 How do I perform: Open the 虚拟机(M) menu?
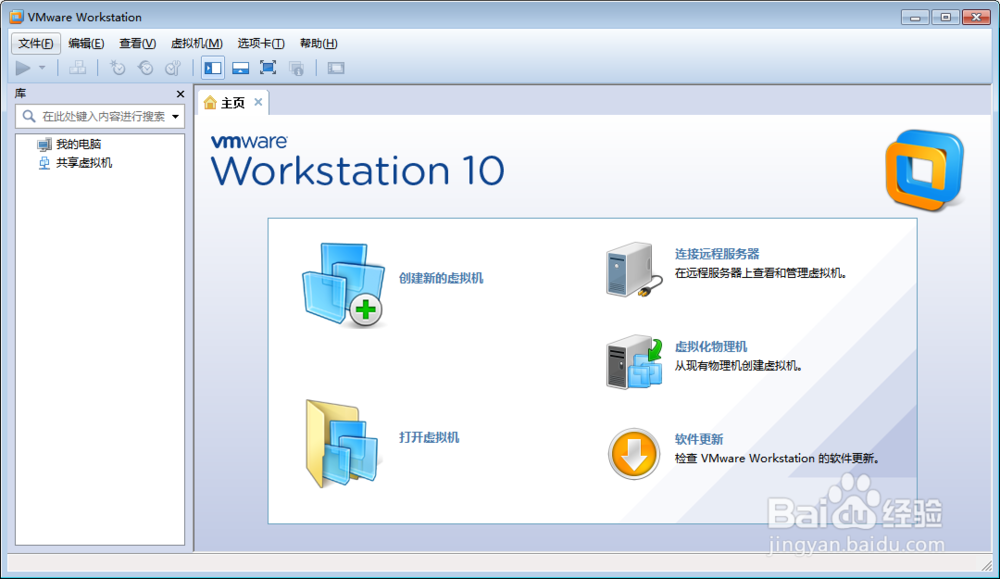tap(196, 43)
